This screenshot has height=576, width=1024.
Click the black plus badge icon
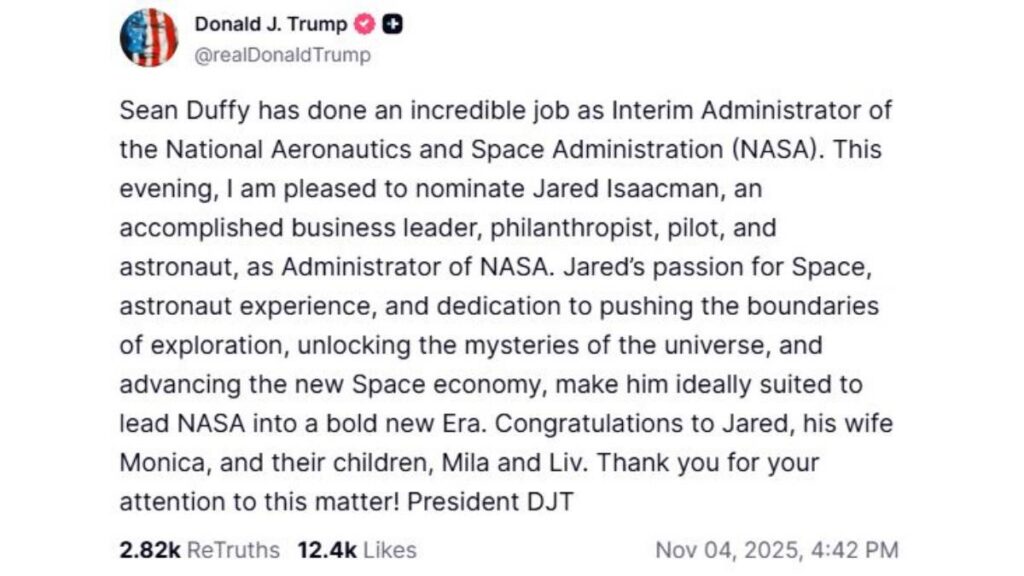pos(393,25)
